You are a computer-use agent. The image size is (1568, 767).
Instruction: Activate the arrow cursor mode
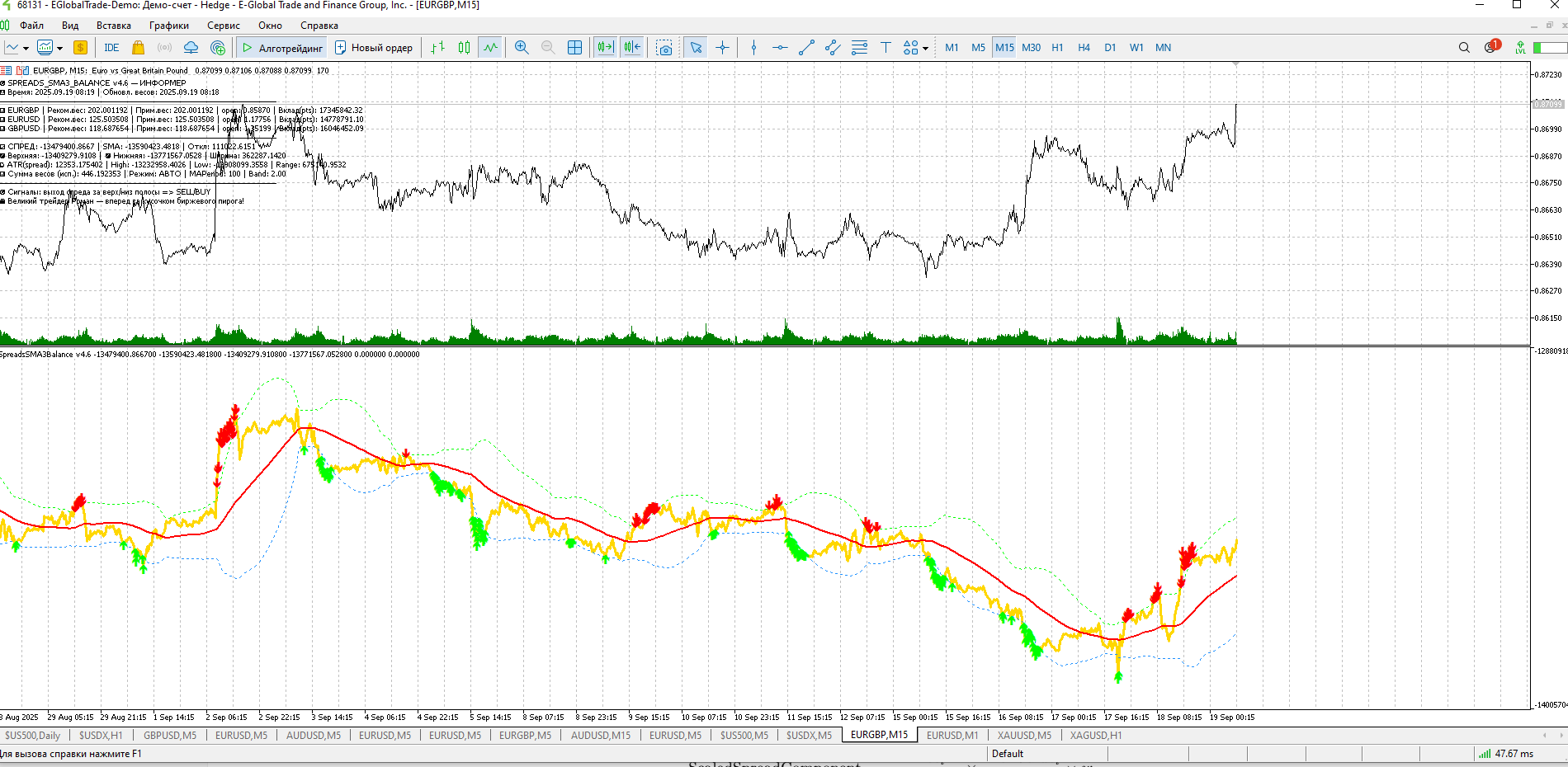click(696, 48)
